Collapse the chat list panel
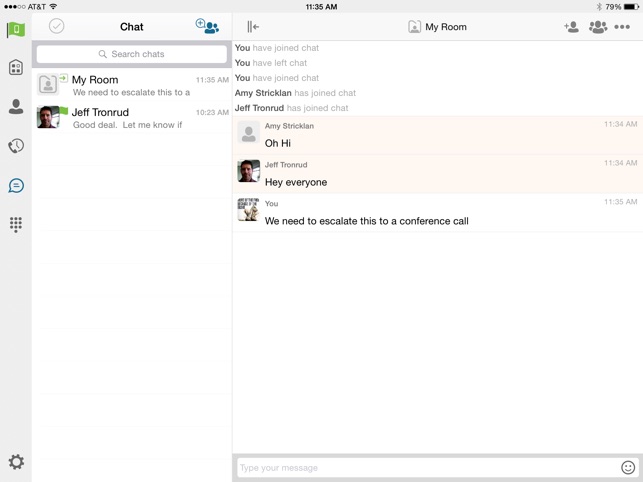Image resolution: width=643 pixels, height=482 pixels. coord(253,27)
